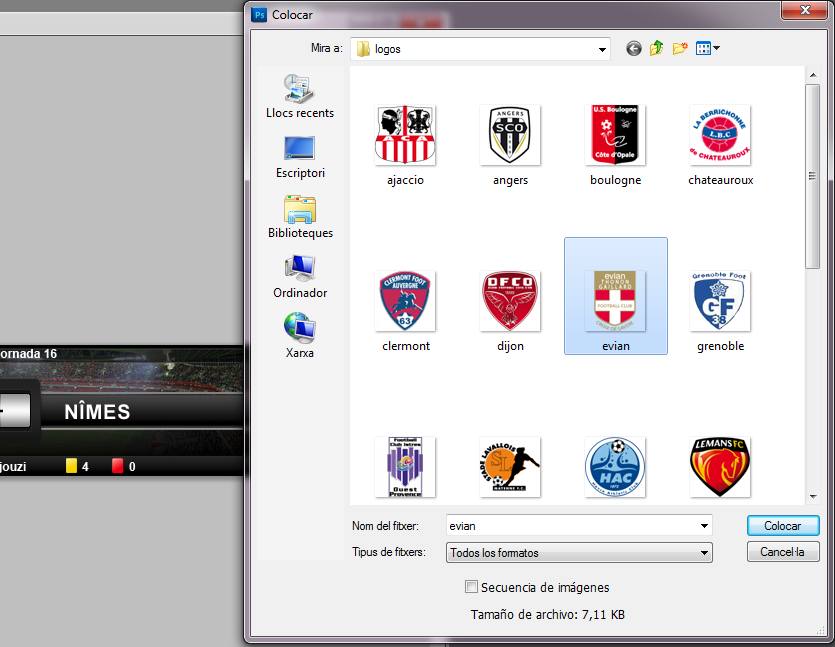Create a new folder icon
The height and width of the screenshot is (647, 835).
pyautogui.click(x=680, y=48)
